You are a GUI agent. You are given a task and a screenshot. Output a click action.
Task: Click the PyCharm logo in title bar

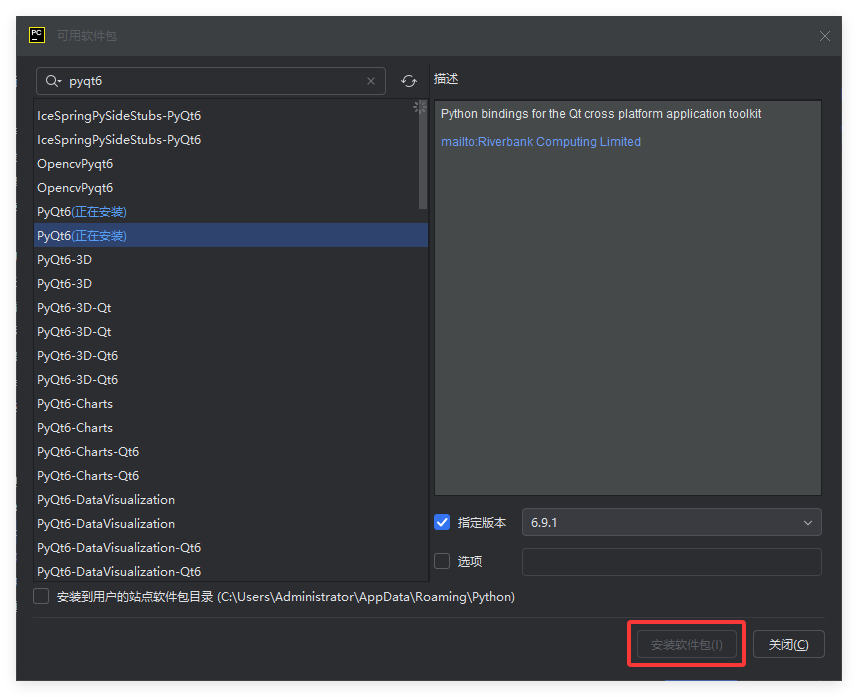point(37,36)
